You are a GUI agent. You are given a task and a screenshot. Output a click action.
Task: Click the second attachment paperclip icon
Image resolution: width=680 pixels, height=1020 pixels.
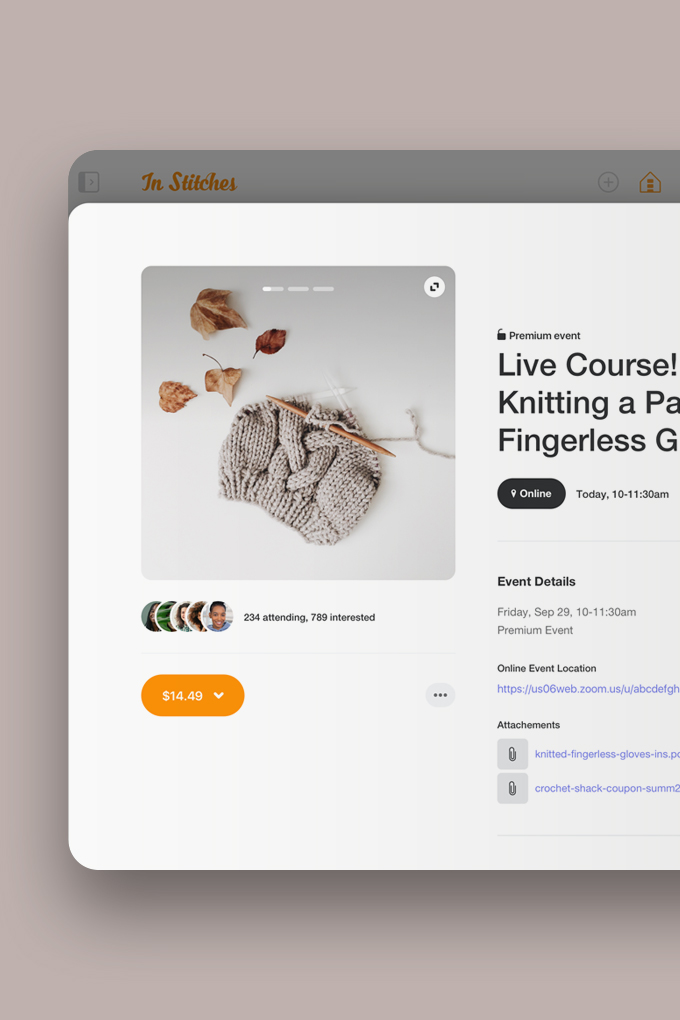pos(512,788)
